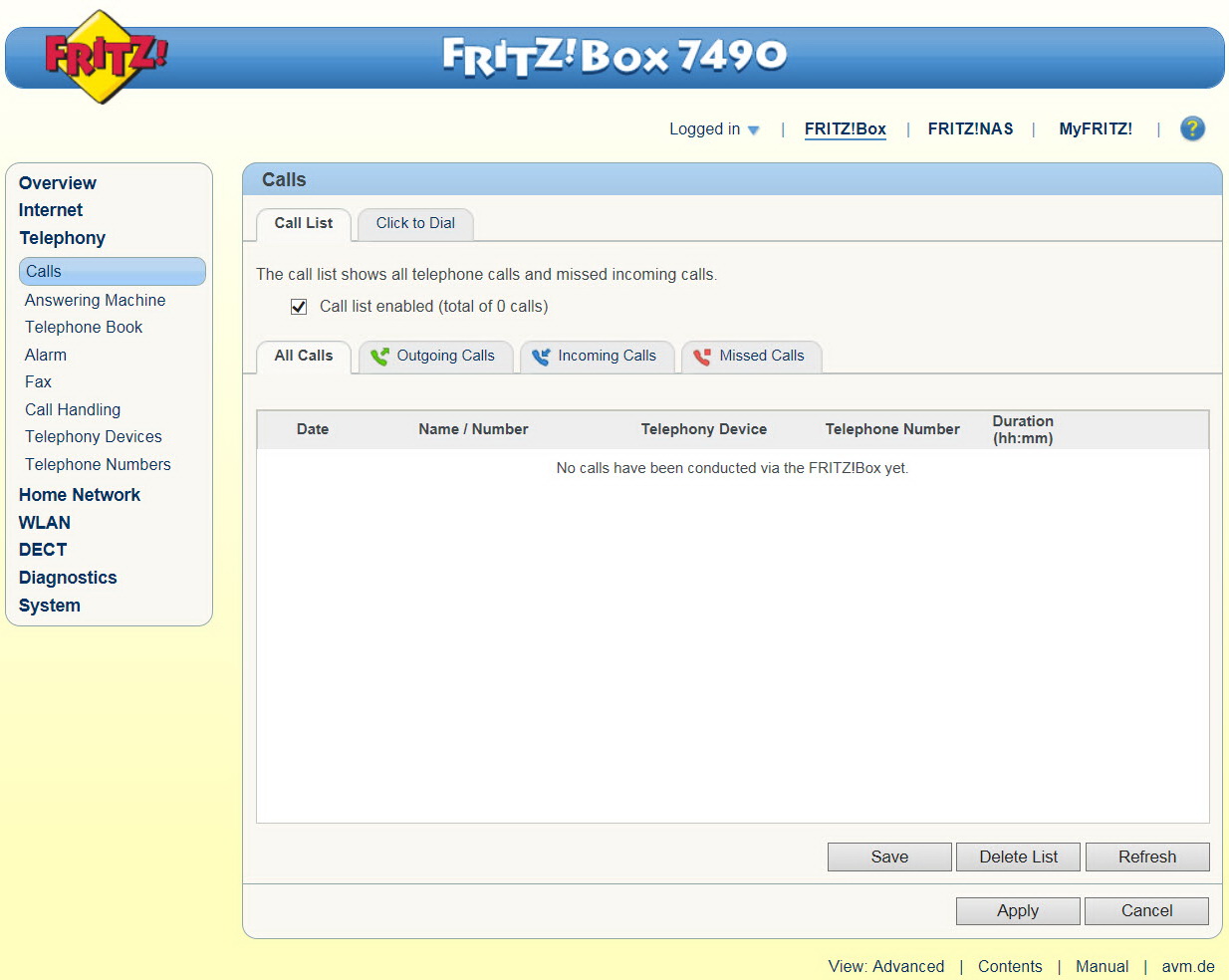Open Answering Machine settings
The width and height of the screenshot is (1229, 980).
pyautogui.click(x=96, y=300)
